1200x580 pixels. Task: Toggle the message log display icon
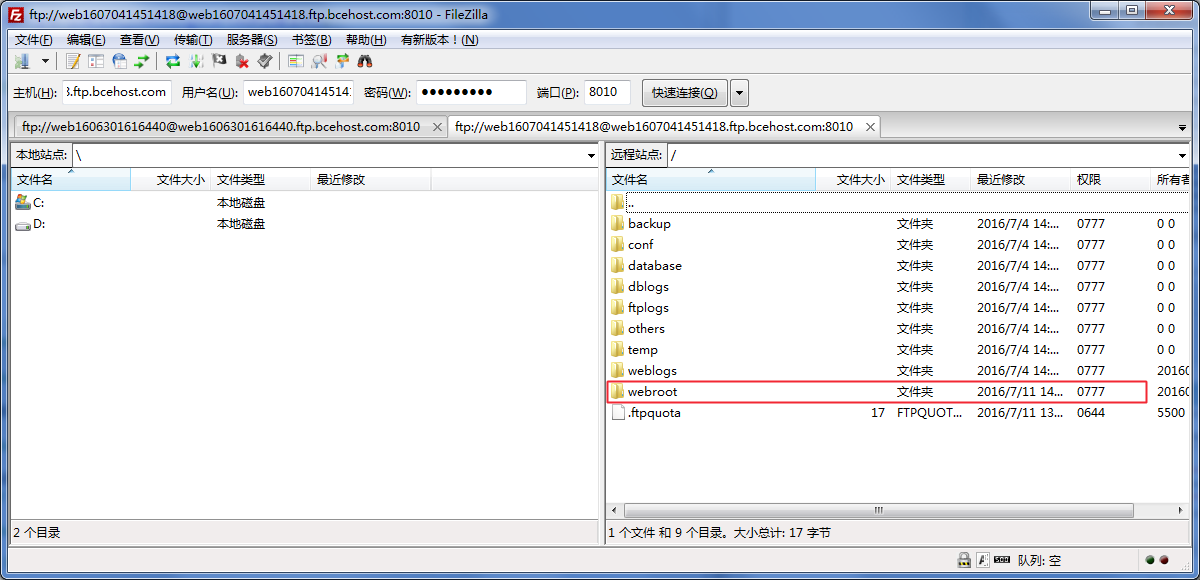click(73, 61)
